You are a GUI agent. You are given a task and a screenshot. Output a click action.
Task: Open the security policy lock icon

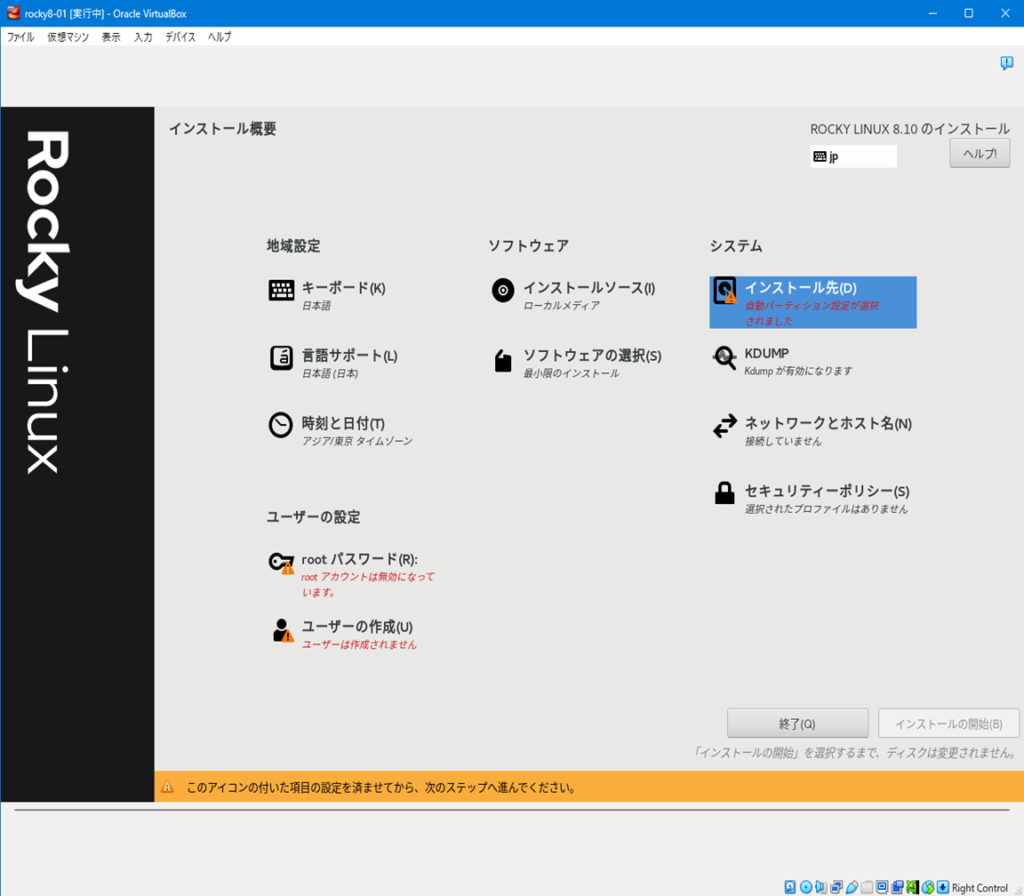tap(724, 493)
